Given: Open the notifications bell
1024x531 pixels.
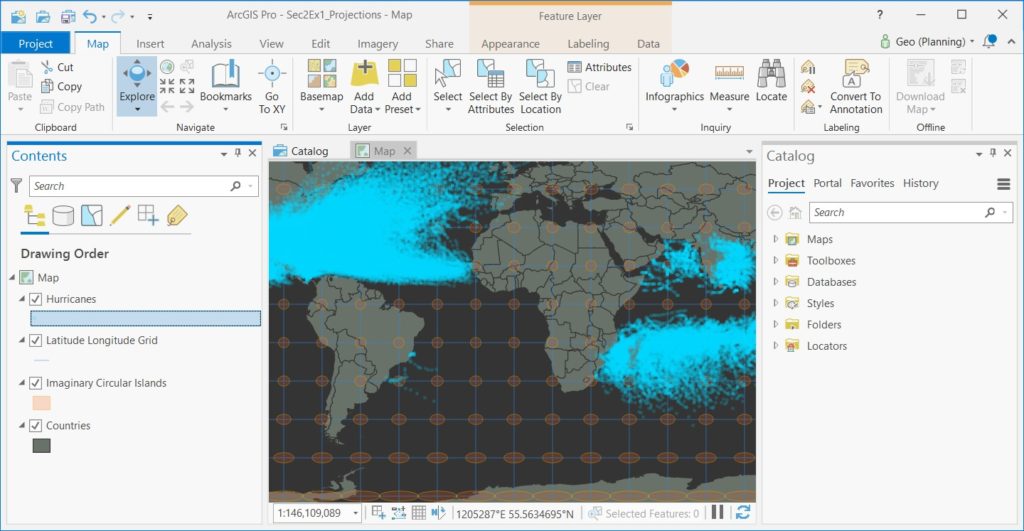Looking at the screenshot, I should coord(989,41).
